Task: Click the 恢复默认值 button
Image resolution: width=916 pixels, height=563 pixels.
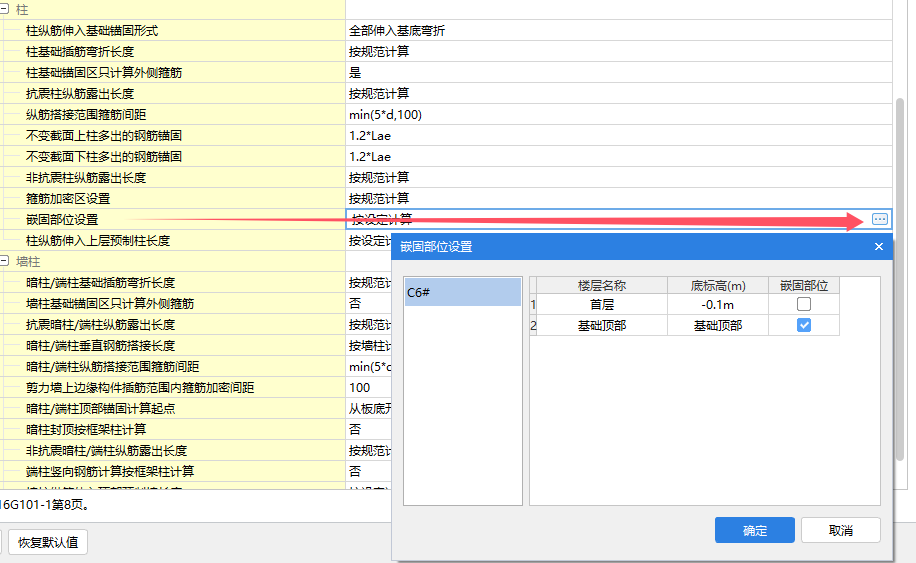Action: pos(48,542)
